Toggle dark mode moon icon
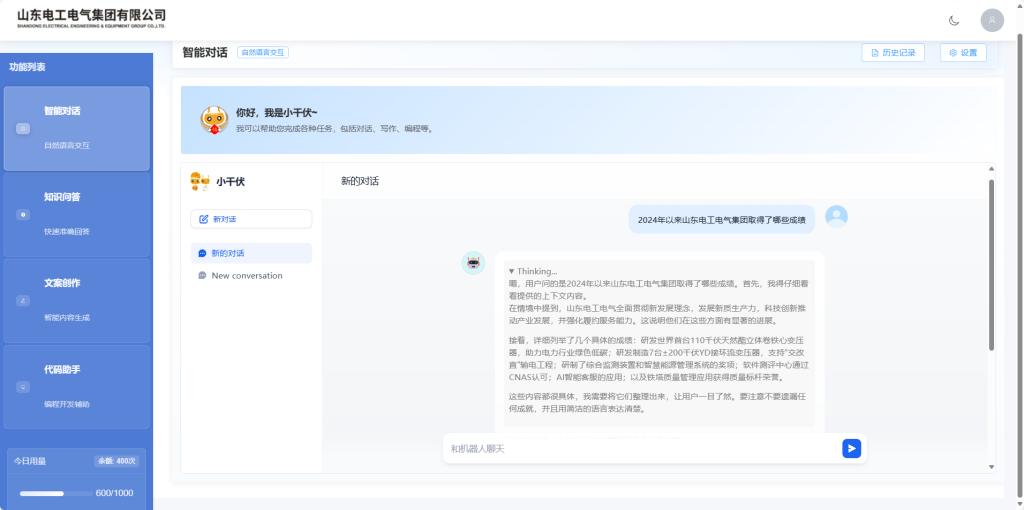The height and width of the screenshot is (510, 1024). pos(953,20)
